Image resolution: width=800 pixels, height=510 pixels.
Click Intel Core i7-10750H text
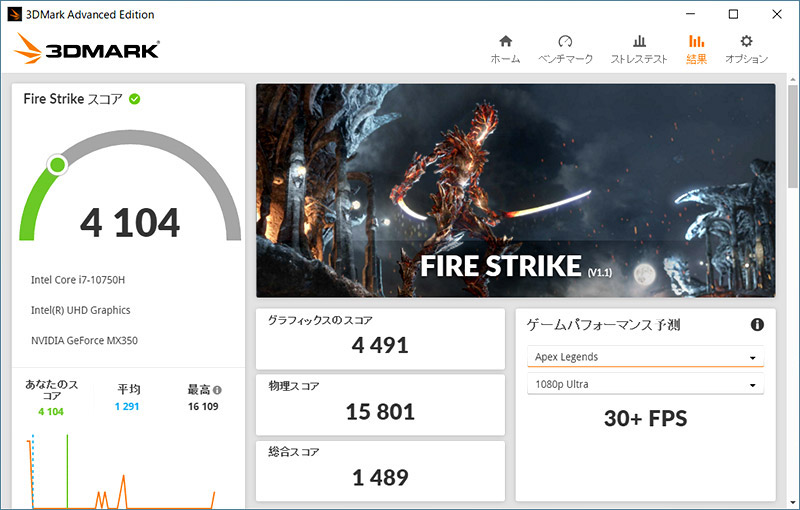point(78,279)
